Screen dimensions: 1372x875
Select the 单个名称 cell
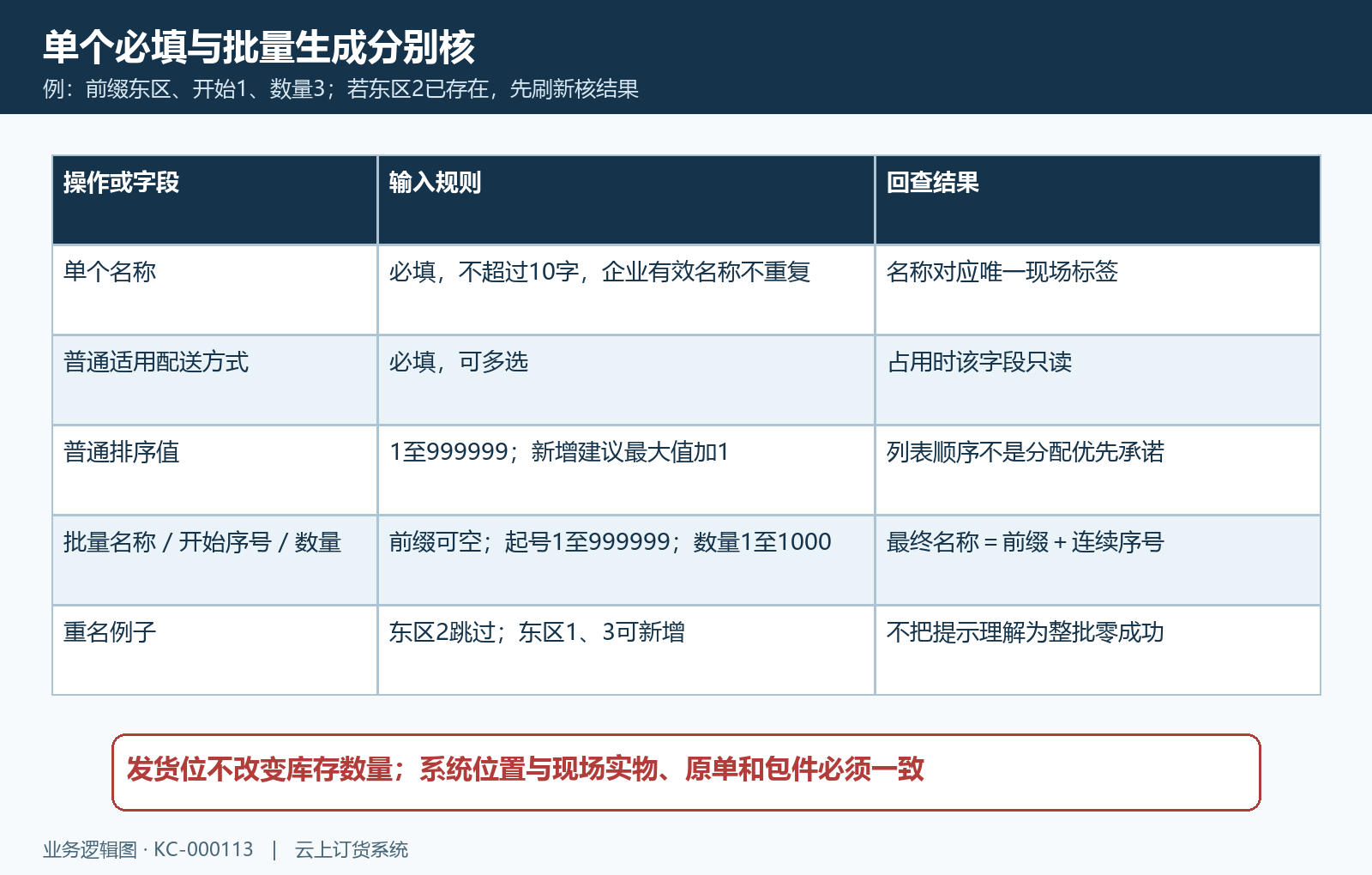pos(214,290)
